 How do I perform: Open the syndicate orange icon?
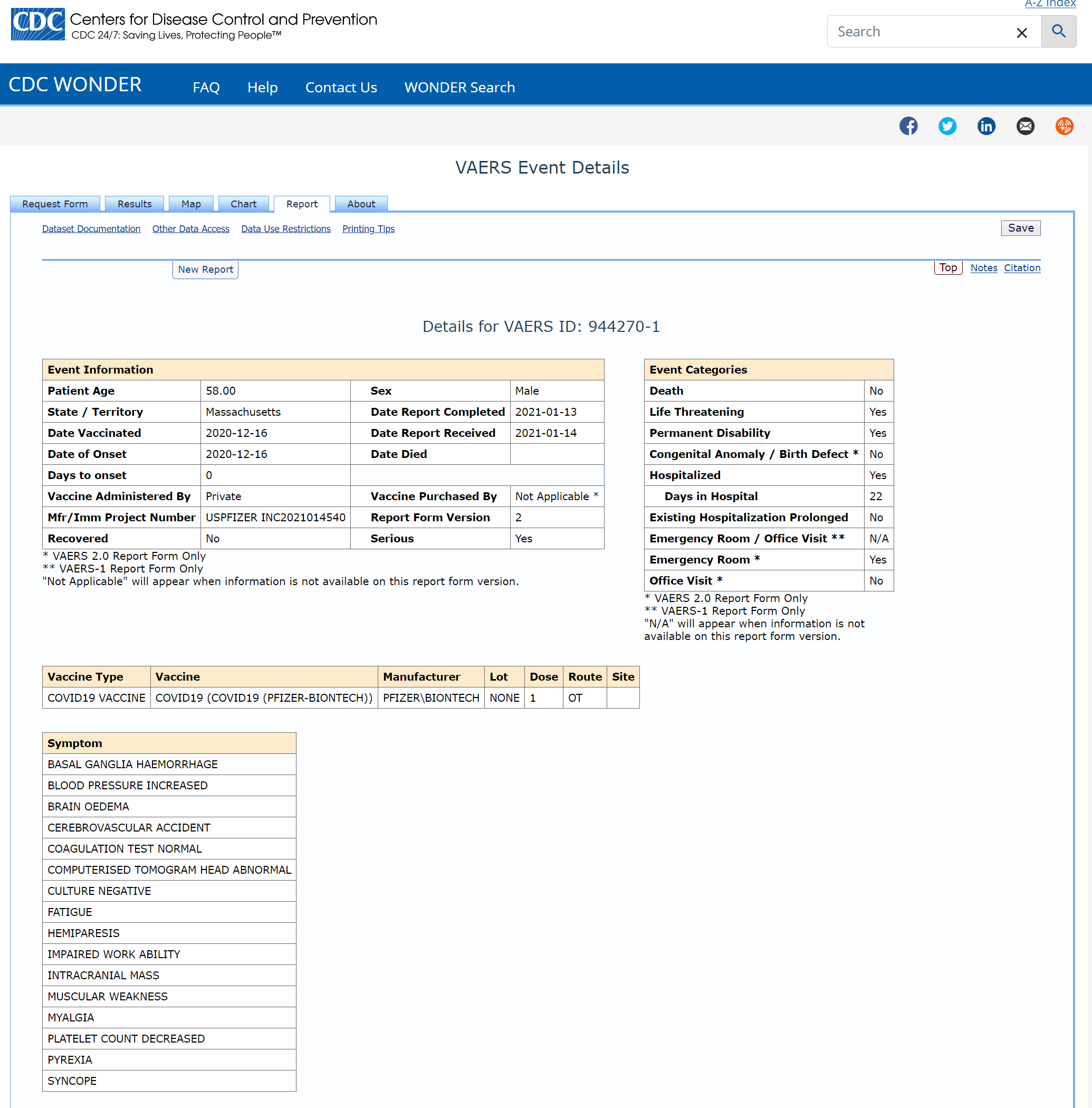pos(1065,126)
